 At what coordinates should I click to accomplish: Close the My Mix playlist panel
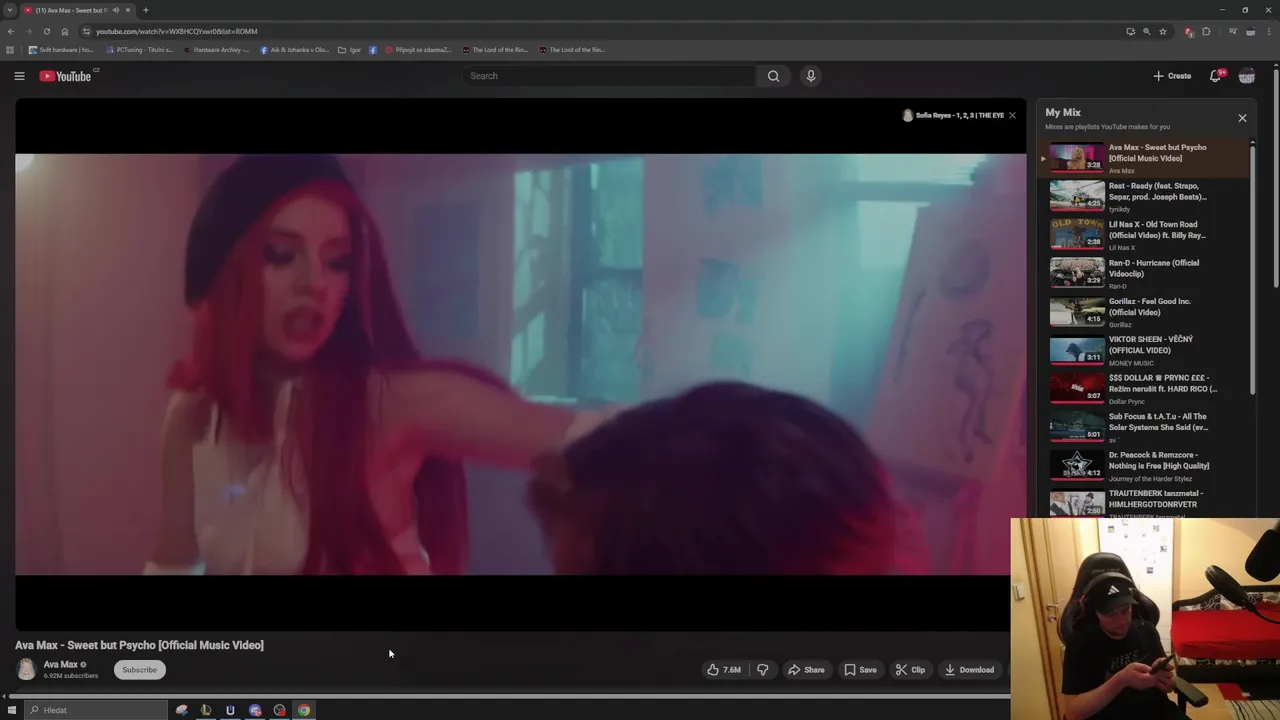click(1242, 118)
